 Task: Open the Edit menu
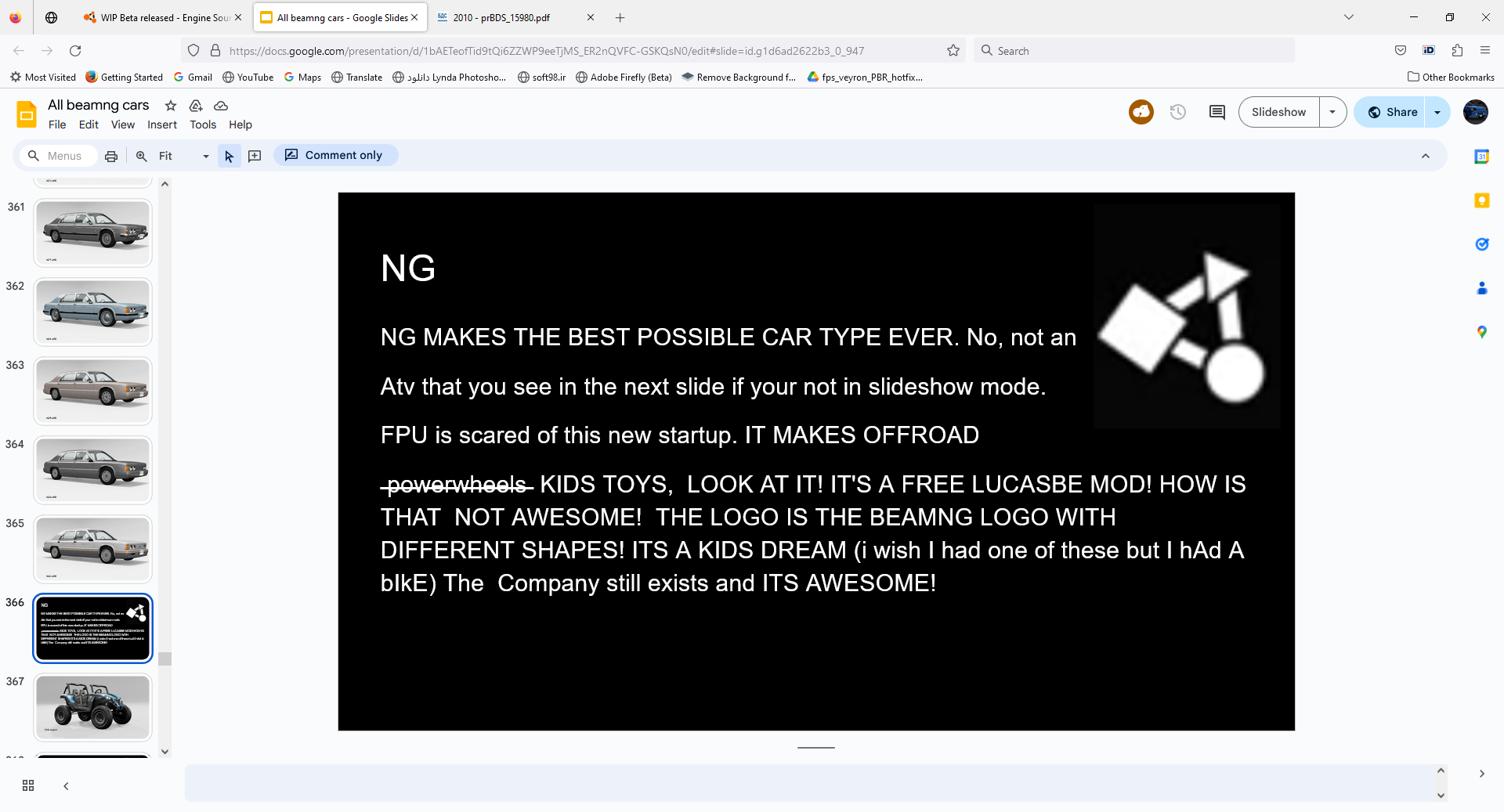coord(89,125)
